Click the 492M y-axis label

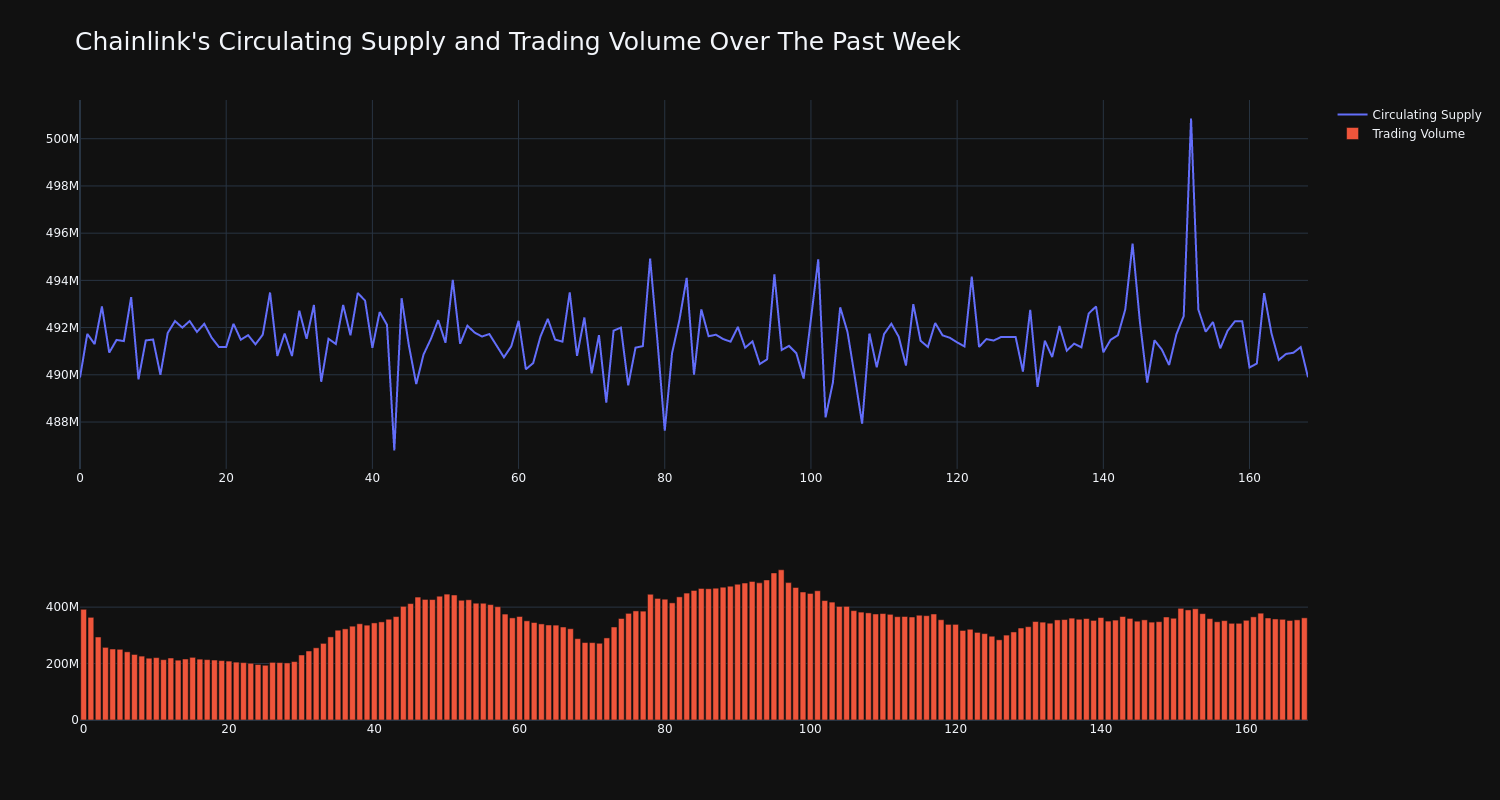tap(62, 328)
